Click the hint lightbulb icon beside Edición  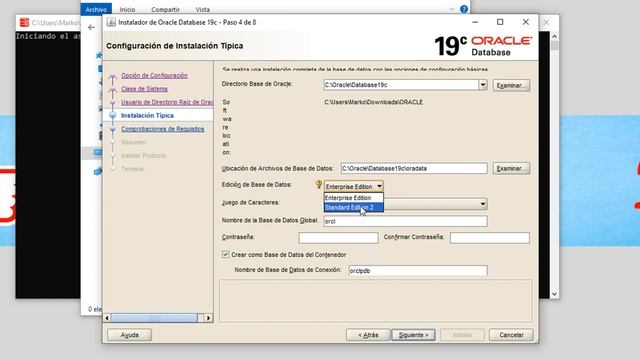(319, 185)
